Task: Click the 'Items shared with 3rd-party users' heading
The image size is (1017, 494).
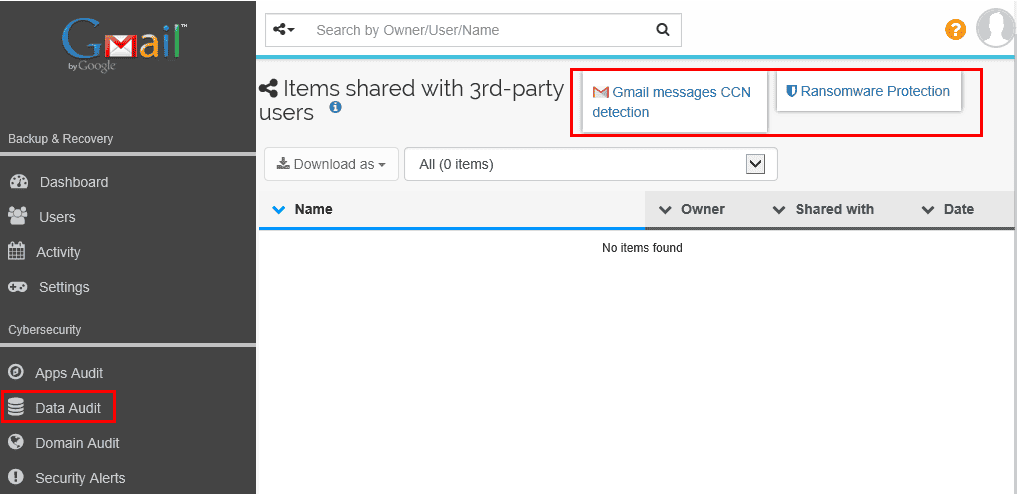Action: point(411,100)
